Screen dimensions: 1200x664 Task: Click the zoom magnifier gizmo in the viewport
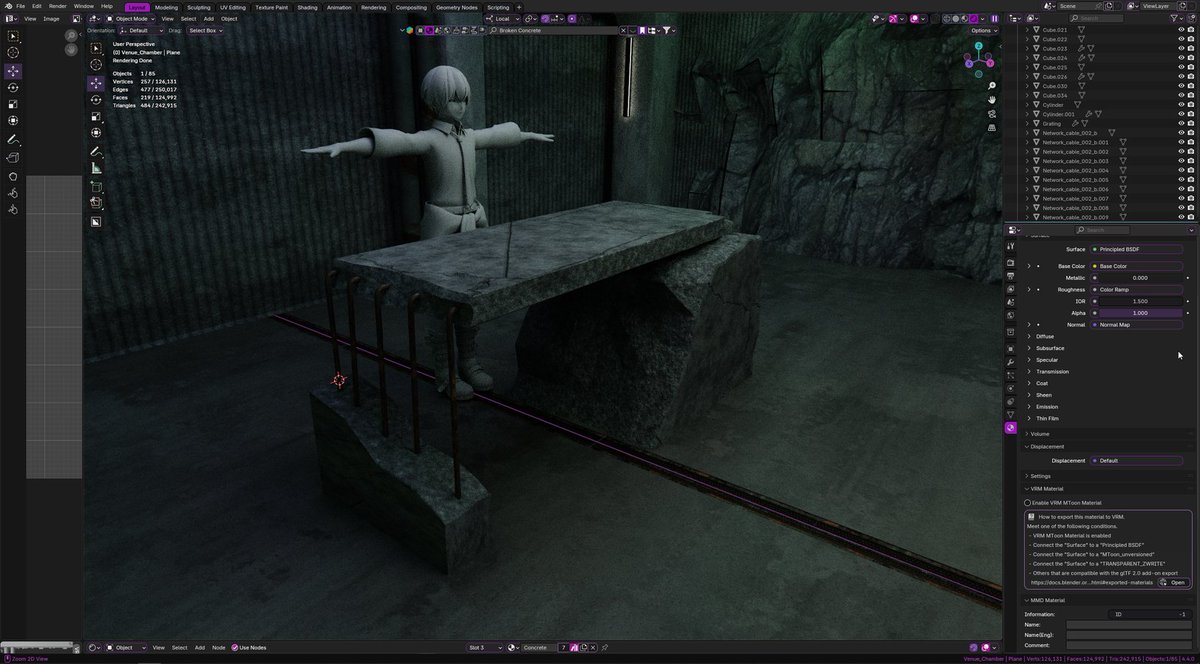[x=992, y=86]
